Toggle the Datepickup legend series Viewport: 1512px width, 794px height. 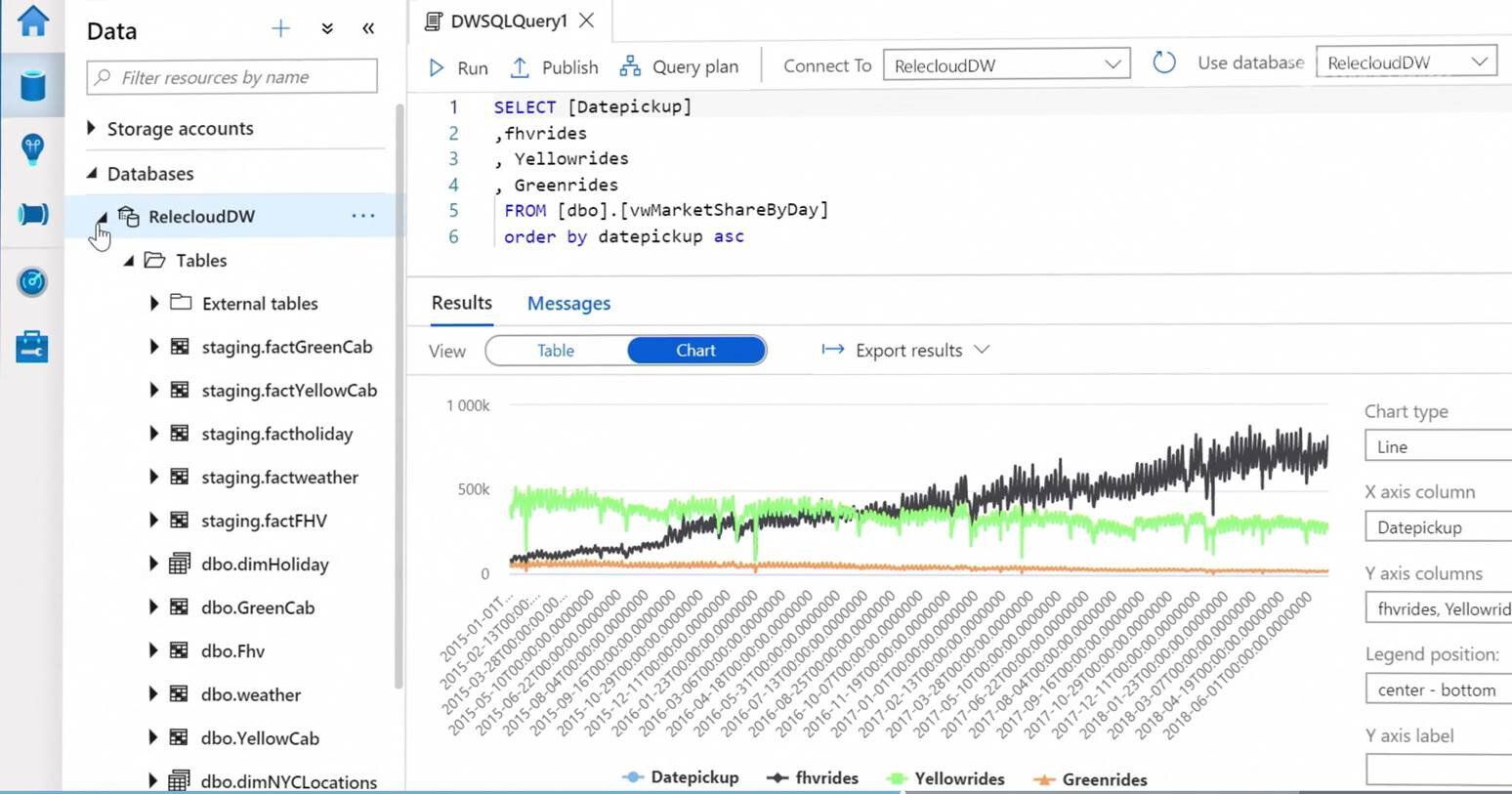tap(681, 777)
